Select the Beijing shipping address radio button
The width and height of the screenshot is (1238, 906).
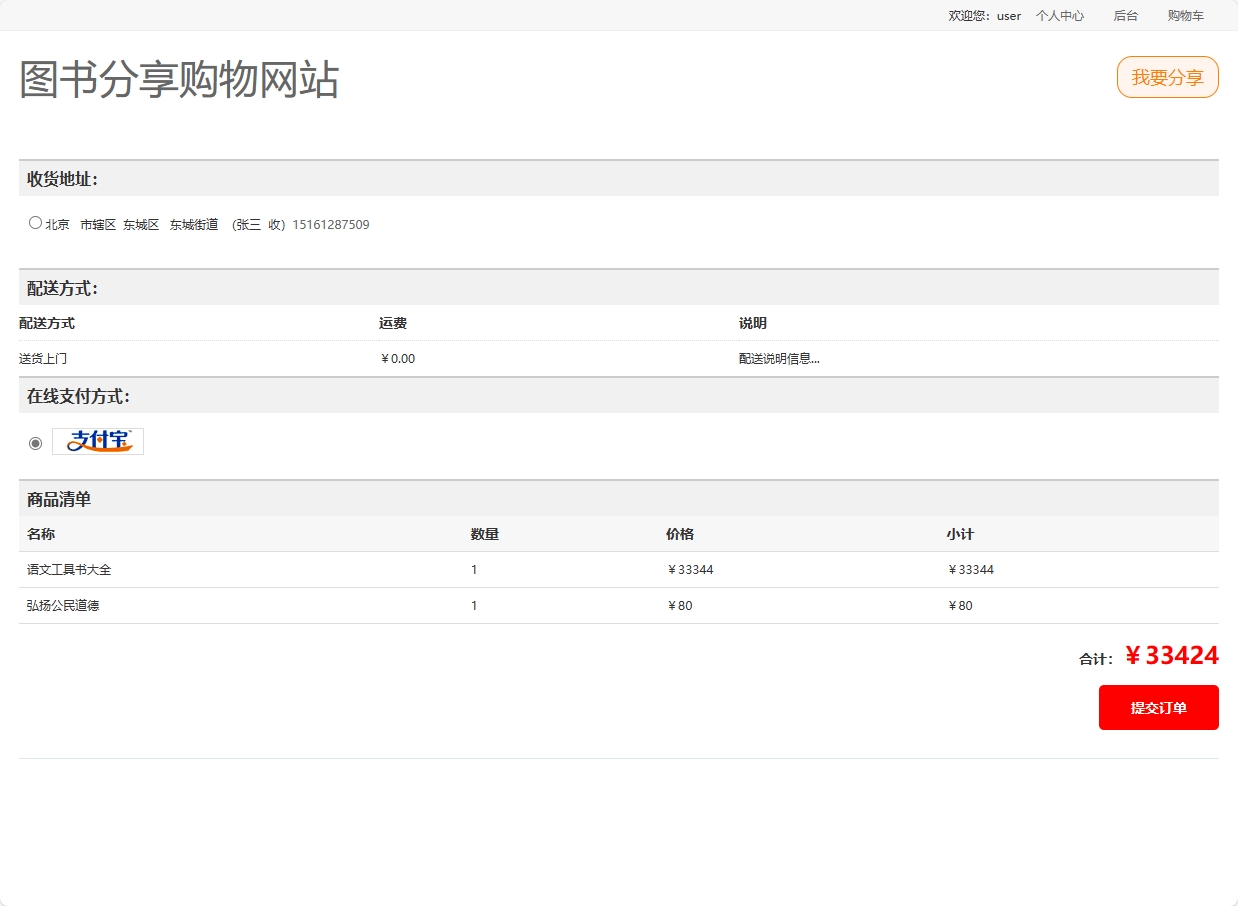pos(36,223)
